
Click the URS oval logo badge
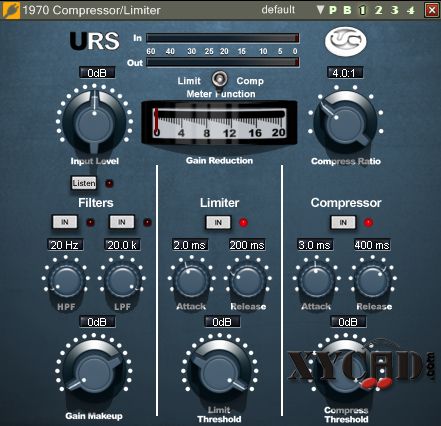click(346, 41)
